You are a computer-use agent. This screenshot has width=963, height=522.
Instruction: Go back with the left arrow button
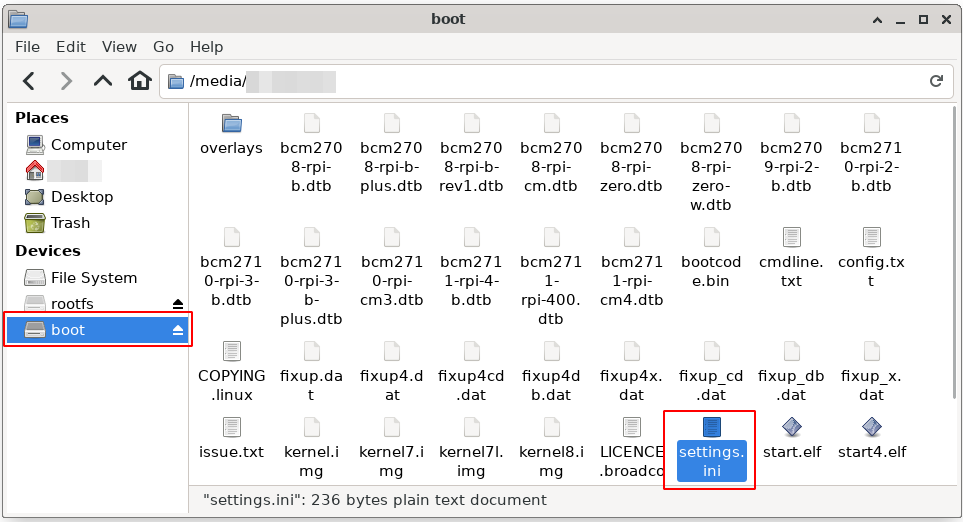click(29, 81)
